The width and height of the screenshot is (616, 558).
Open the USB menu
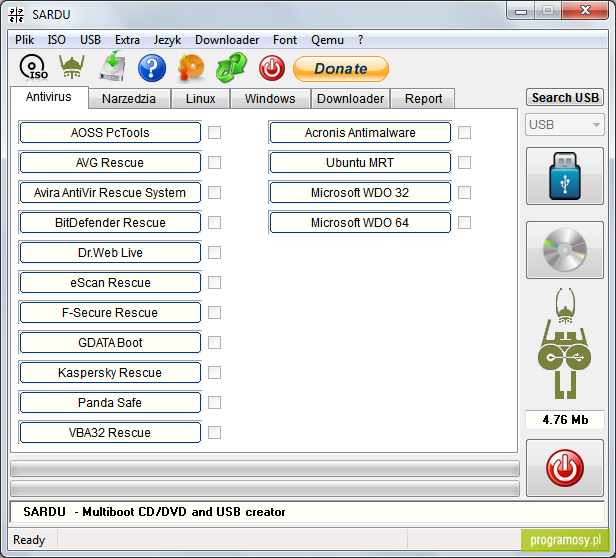click(90, 40)
